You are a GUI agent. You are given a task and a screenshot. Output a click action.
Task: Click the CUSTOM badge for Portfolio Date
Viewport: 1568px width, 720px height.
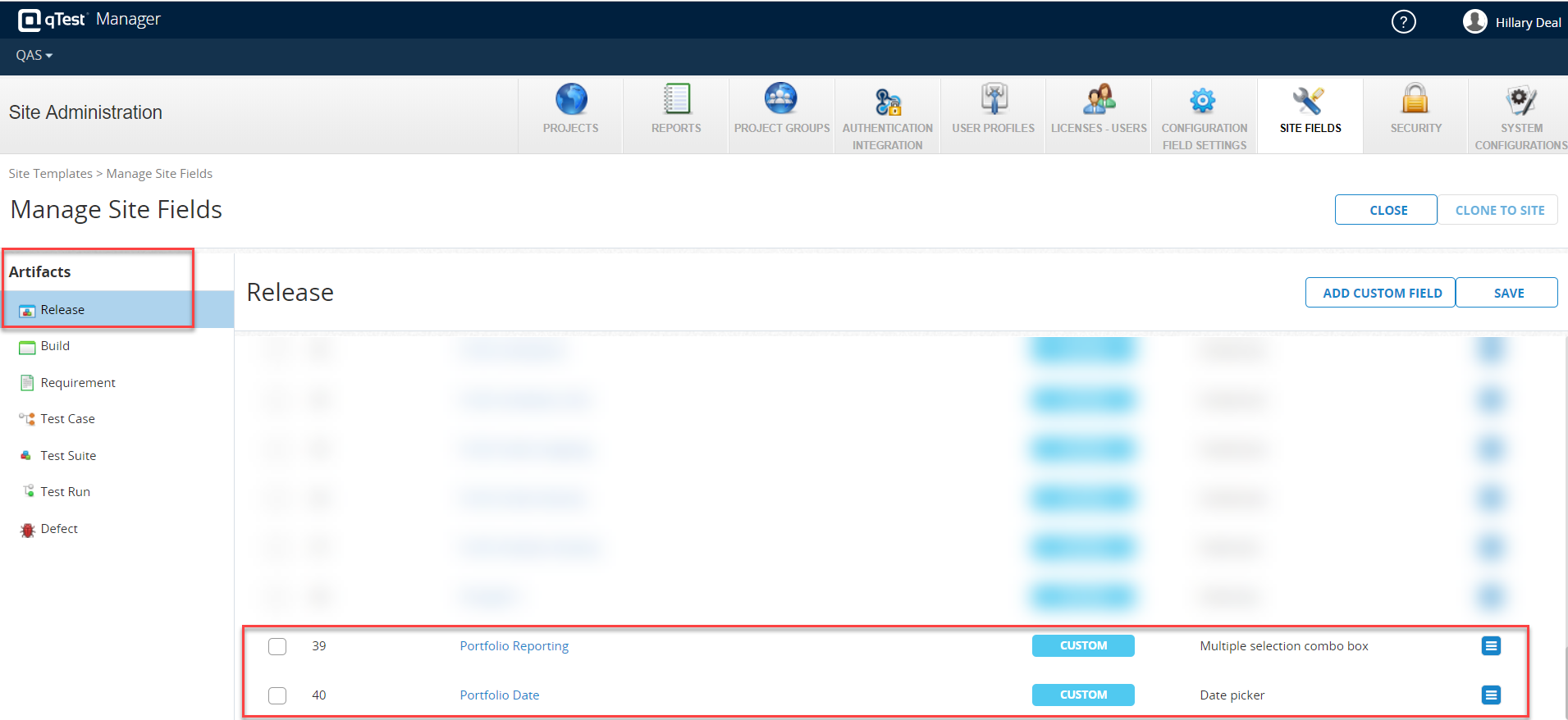point(1083,695)
